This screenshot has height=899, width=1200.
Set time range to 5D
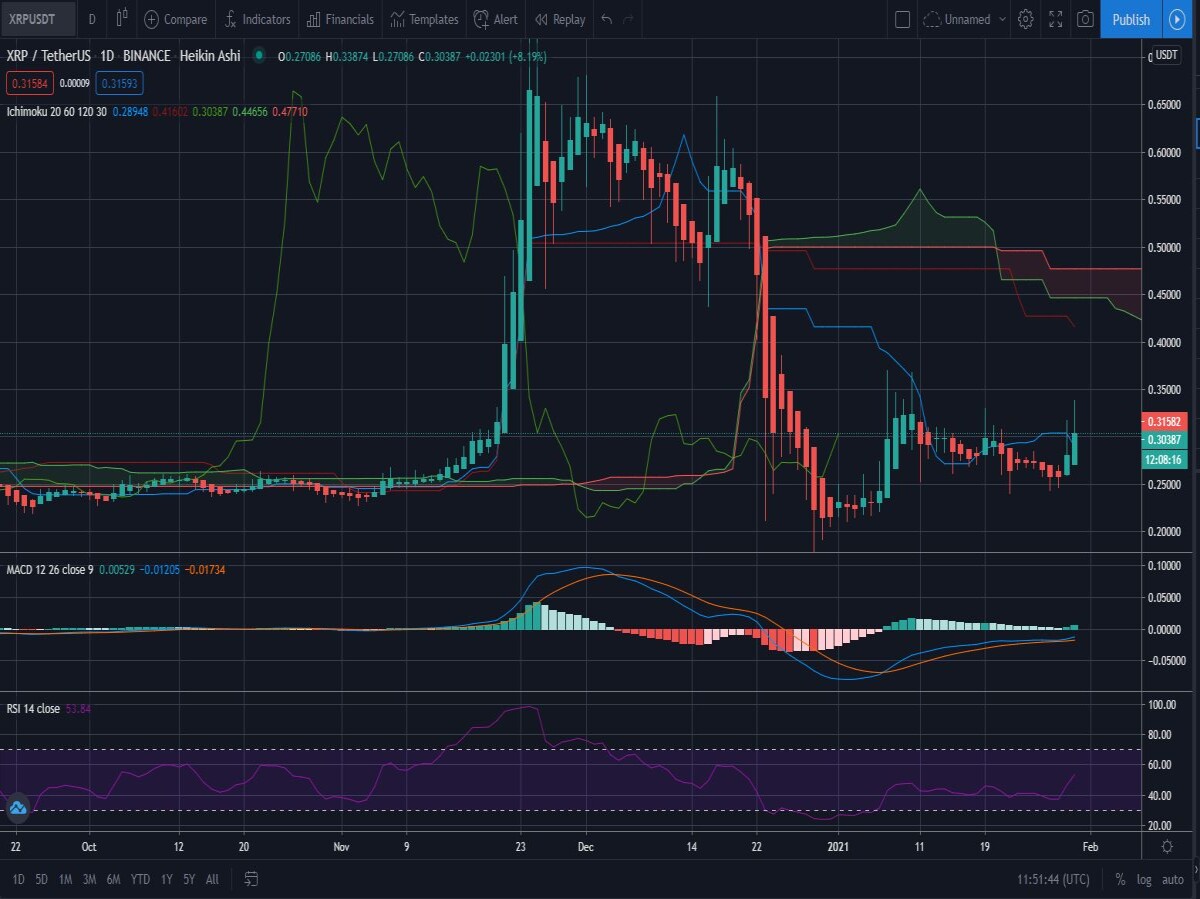(x=41, y=879)
